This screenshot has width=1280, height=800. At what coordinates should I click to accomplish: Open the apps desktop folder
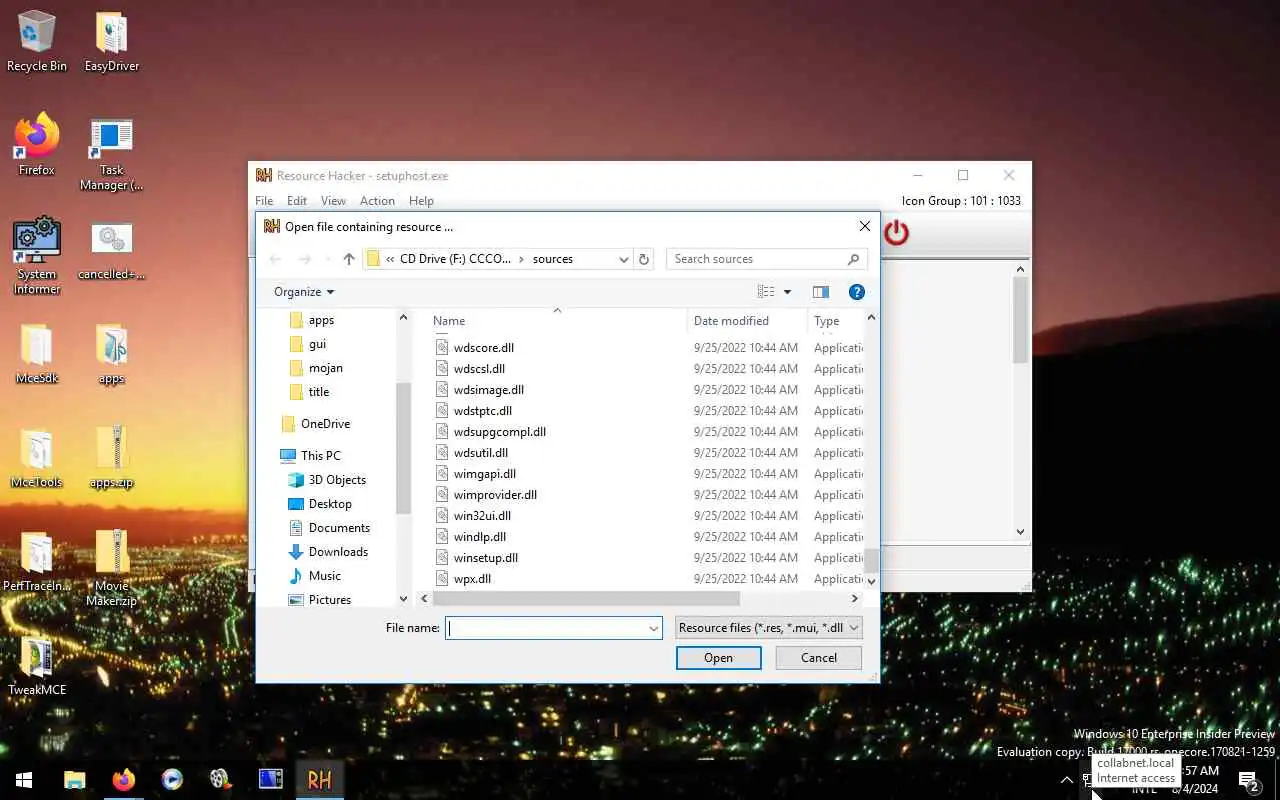coord(112,354)
